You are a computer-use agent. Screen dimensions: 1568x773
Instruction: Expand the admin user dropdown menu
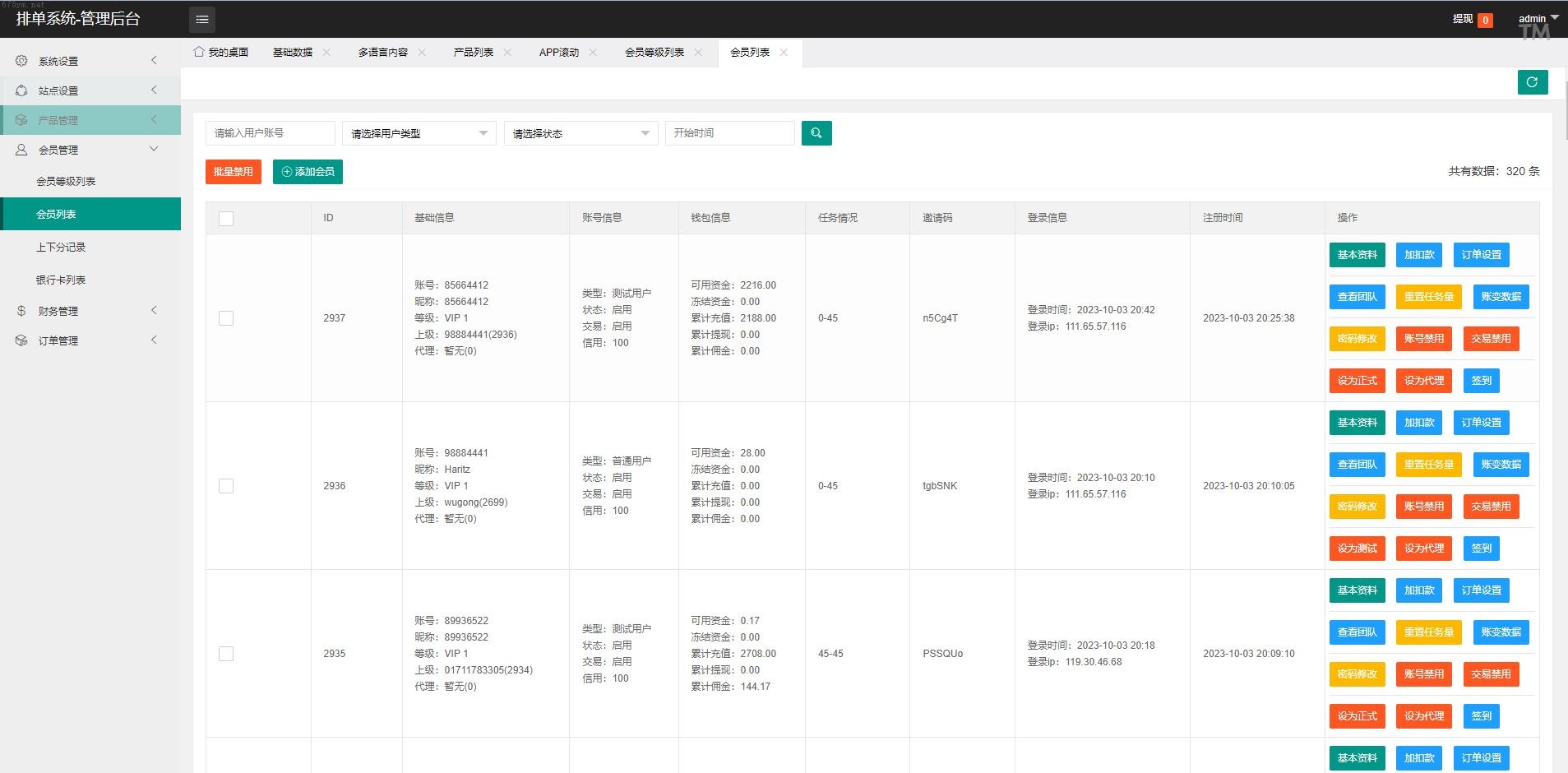[x=1538, y=19]
